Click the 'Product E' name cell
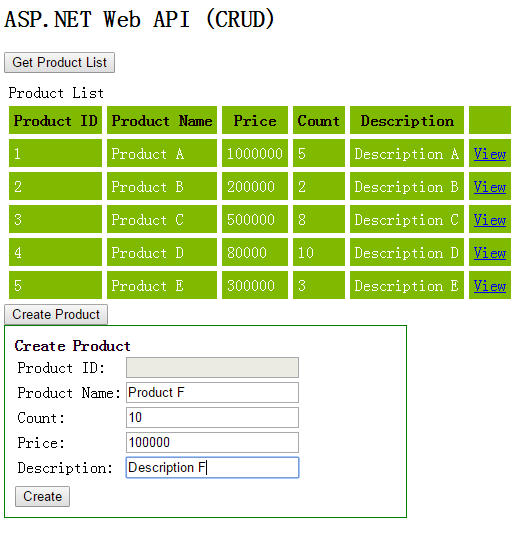 coord(162,285)
